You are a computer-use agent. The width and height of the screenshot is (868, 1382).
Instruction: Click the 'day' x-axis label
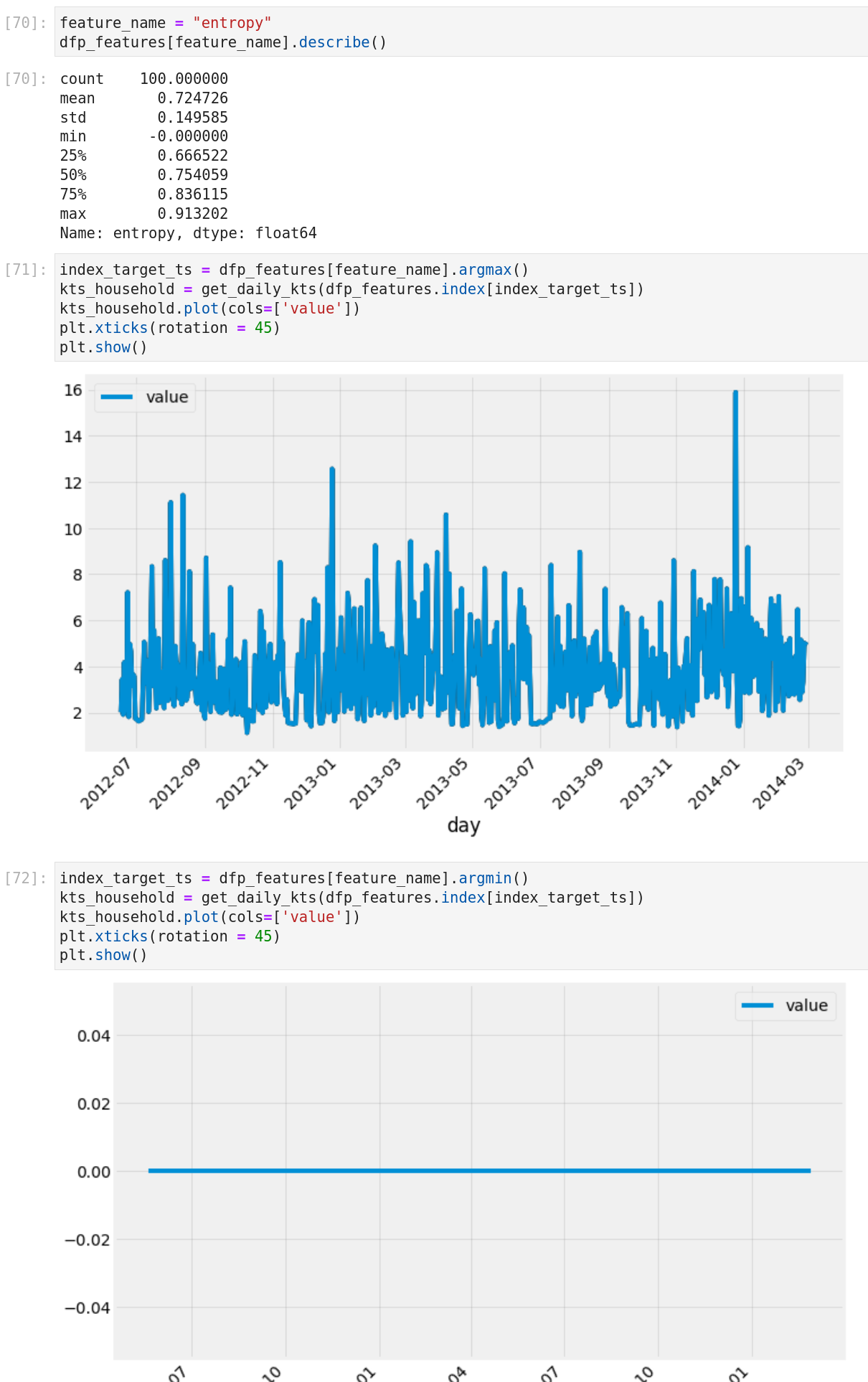[x=463, y=825]
